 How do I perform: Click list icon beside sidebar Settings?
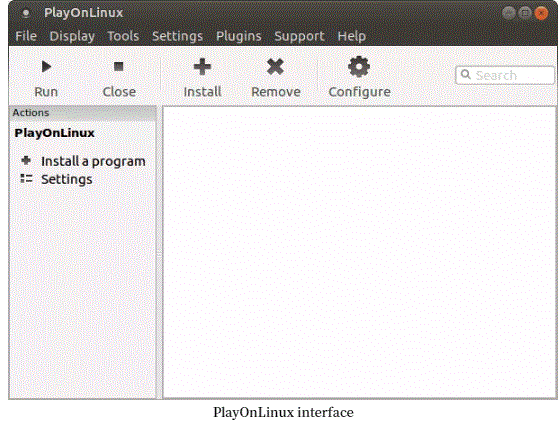pyautogui.click(x=26, y=178)
